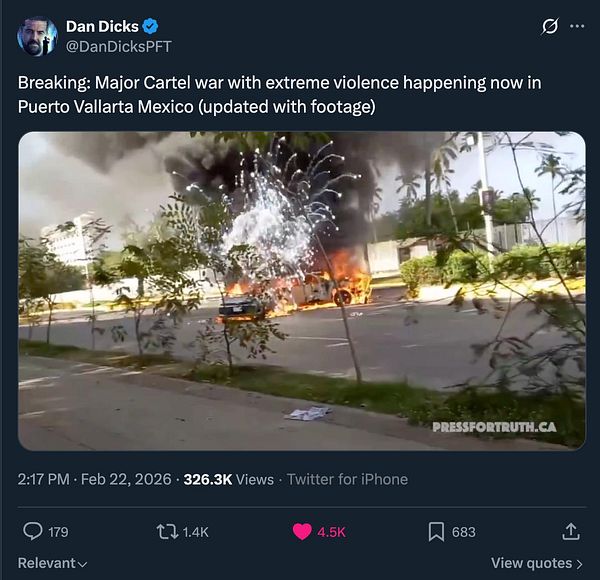Expand the Relevant sort dropdown

tap(52, 563)
